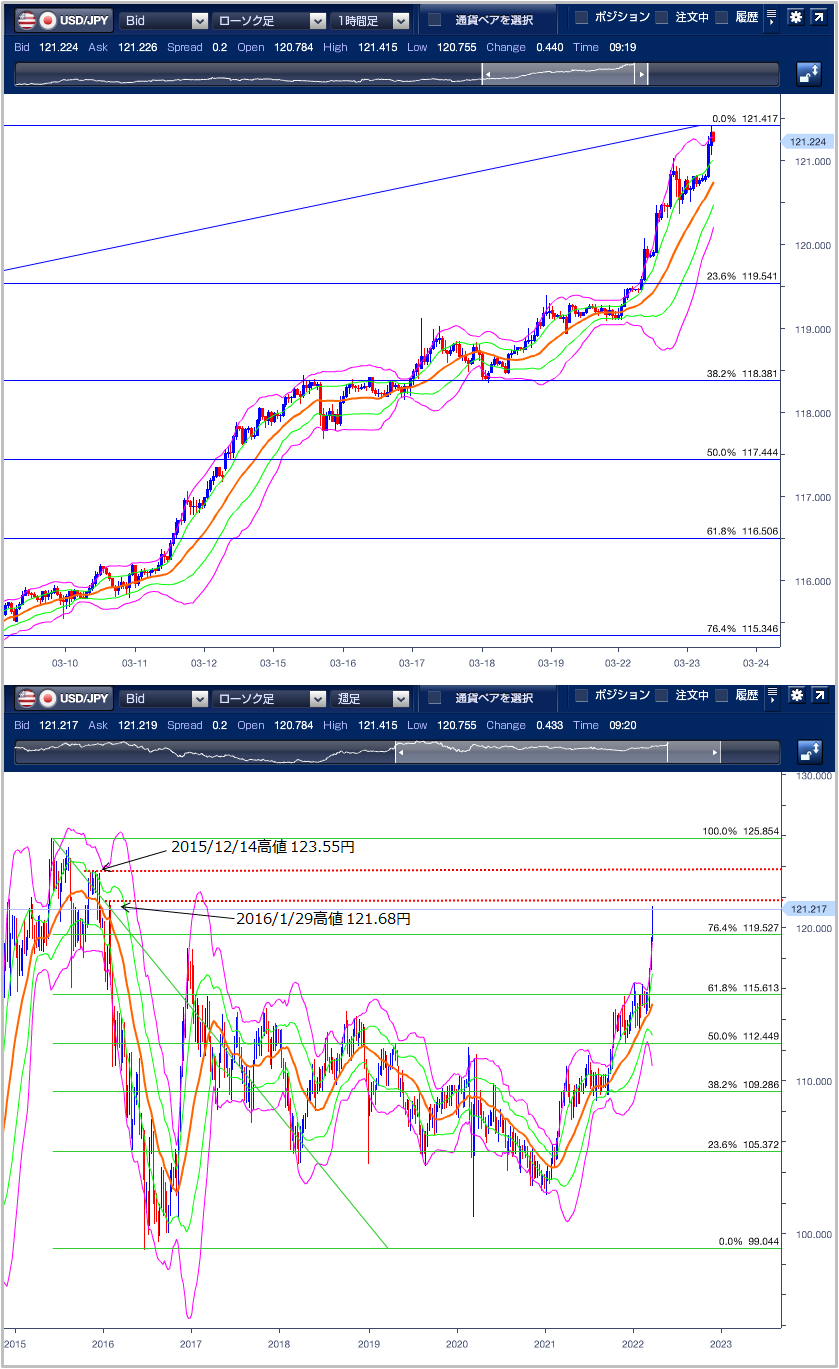839x1369 pixels.
Task: Open the list menu icon in hourly chart
Action: coord(771,18)
